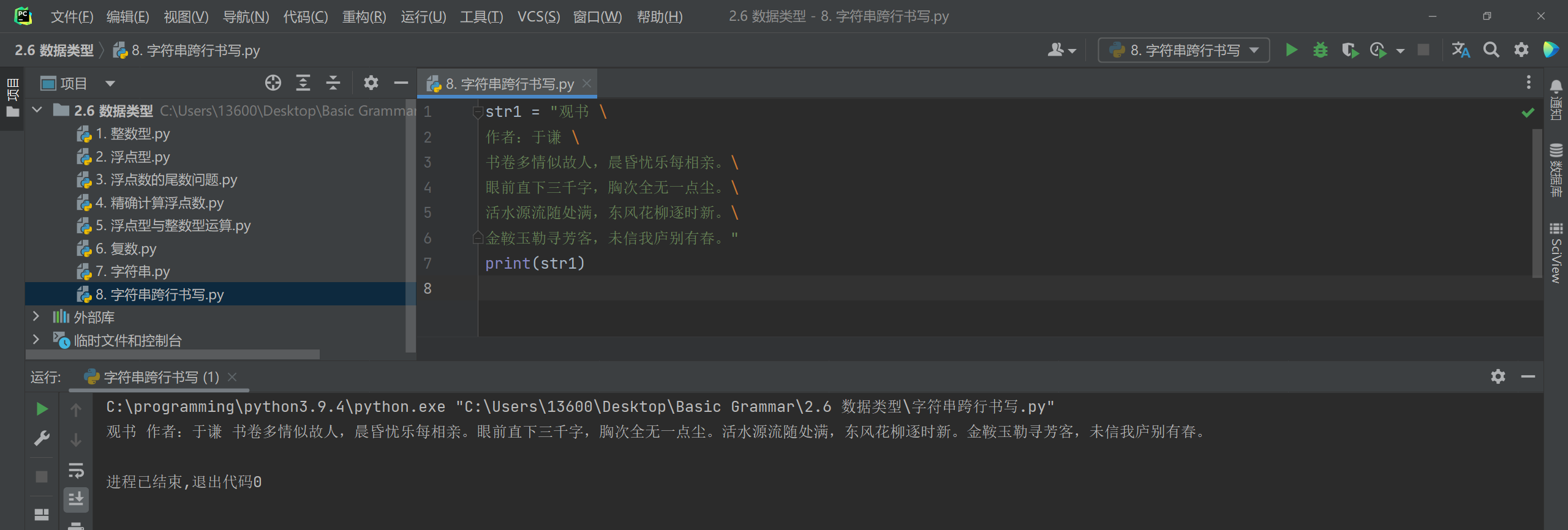Image resolution: width=1568 pixels, height=530 pixels.
Task: Rerun program in Run panel
Action: (x=42, y=409)
